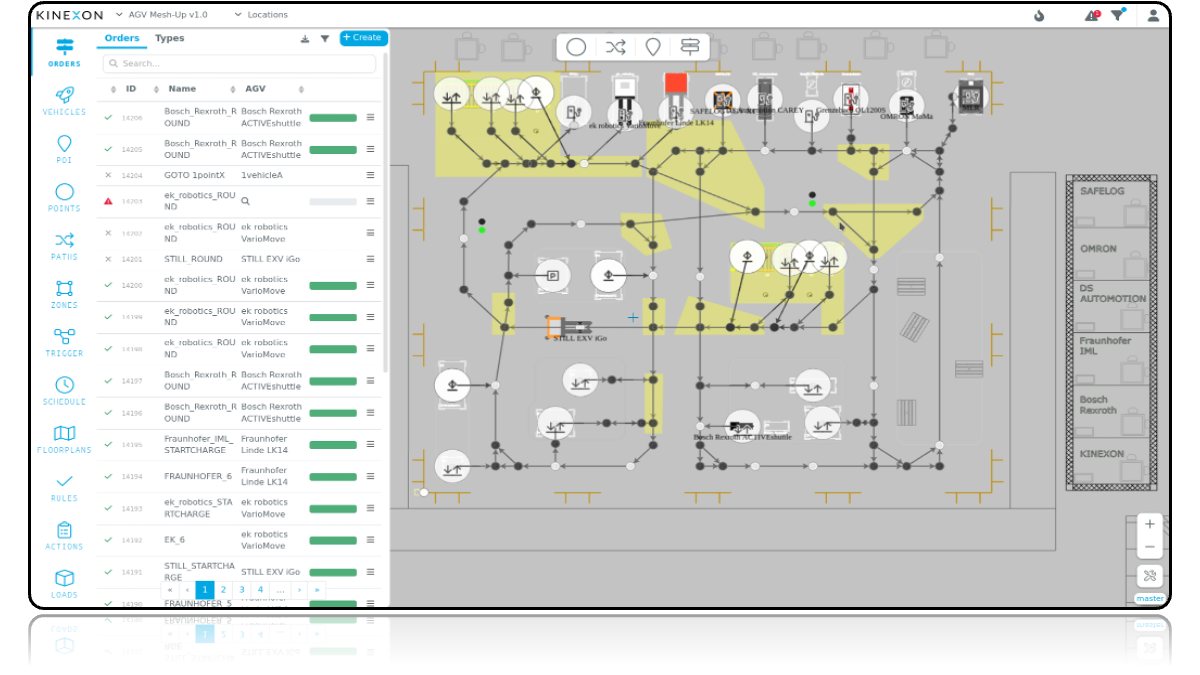Open the Zones sidebar section

64,293
